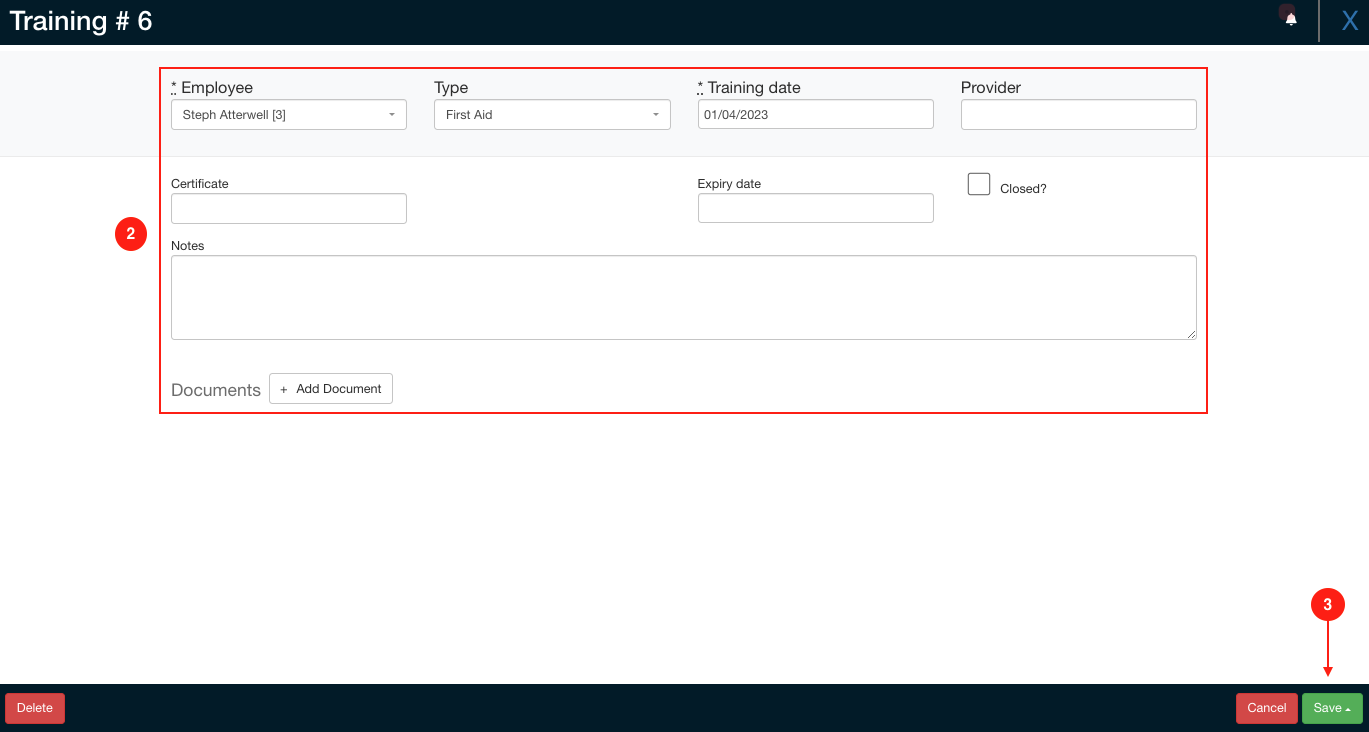Focus the Provider text field

click(1078, 115)
